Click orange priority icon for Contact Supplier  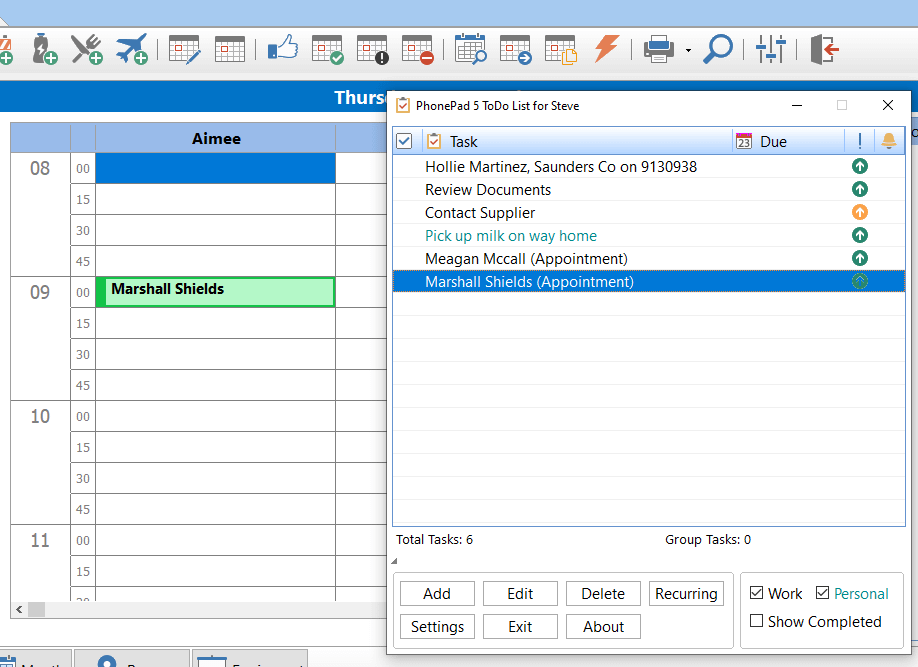click(x=859, y=212)
